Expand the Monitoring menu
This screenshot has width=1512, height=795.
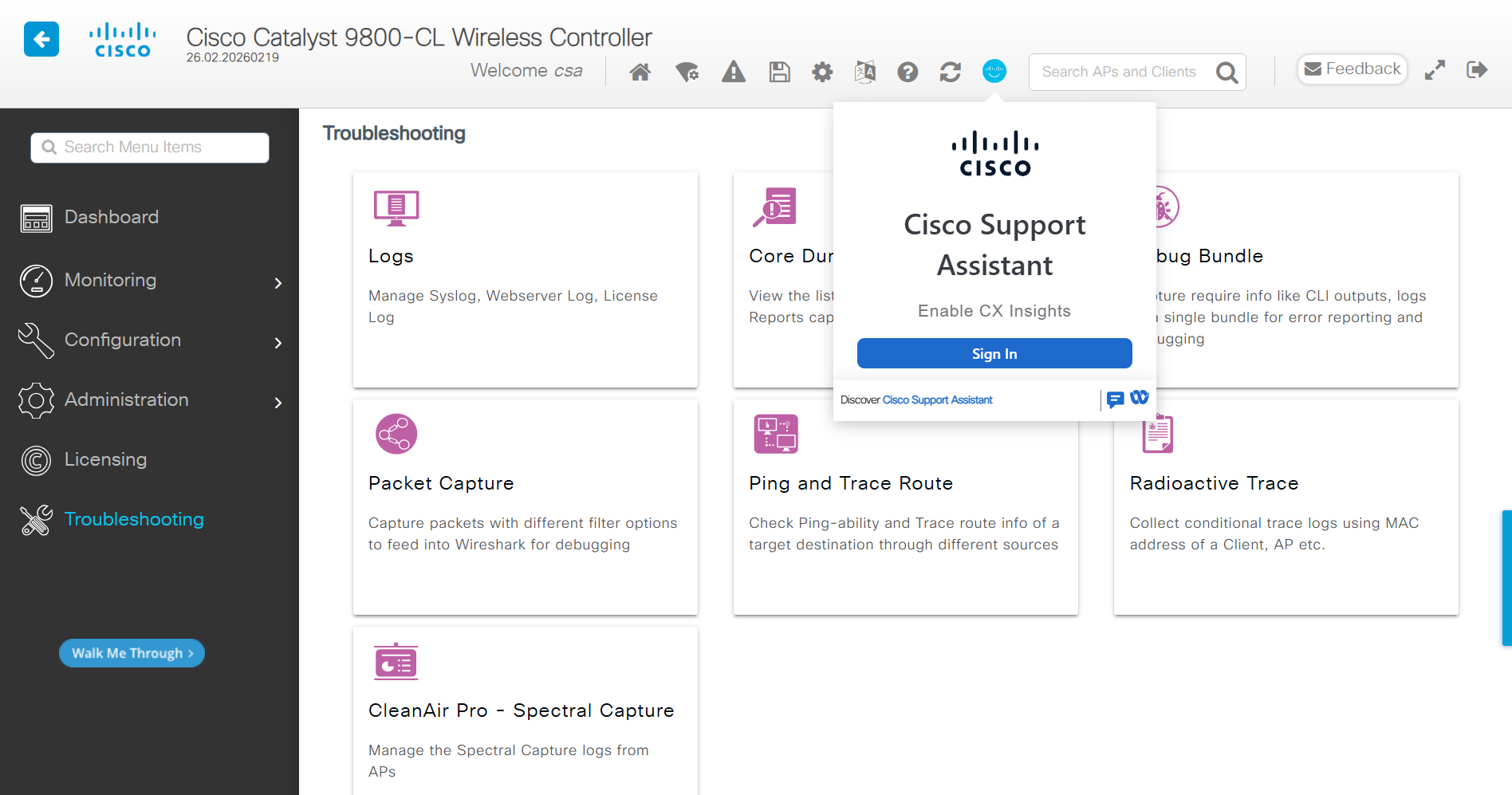click(110, 280)
